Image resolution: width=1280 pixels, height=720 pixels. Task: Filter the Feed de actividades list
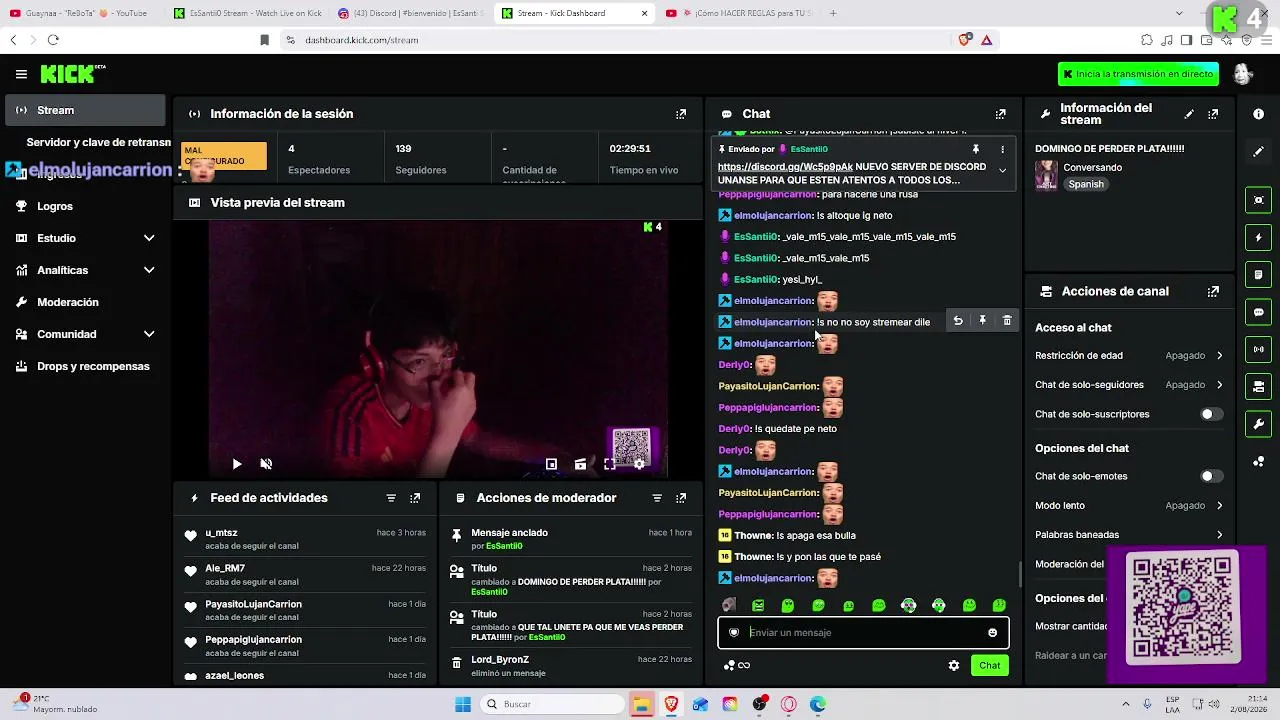(391, 498)
